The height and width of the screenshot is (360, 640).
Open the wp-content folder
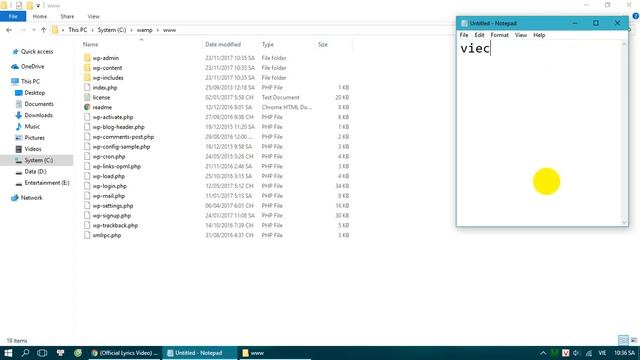click(x=107, y=68)
